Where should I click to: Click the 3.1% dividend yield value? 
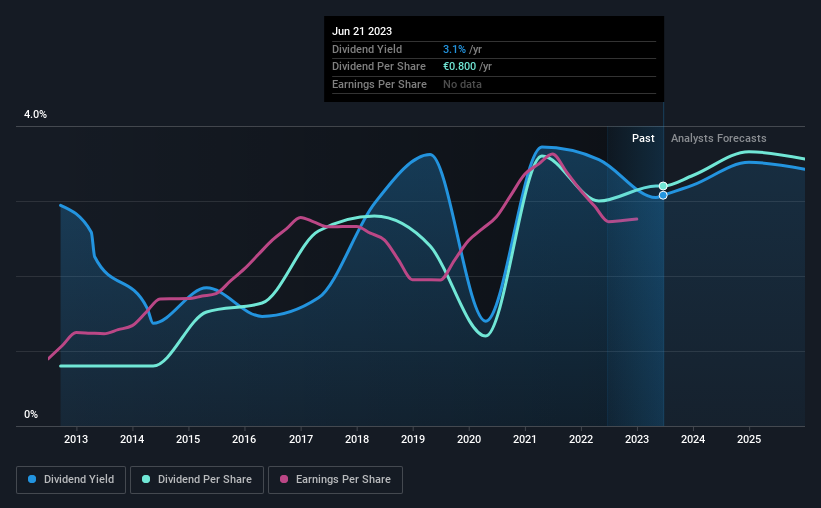click(454, 49)
